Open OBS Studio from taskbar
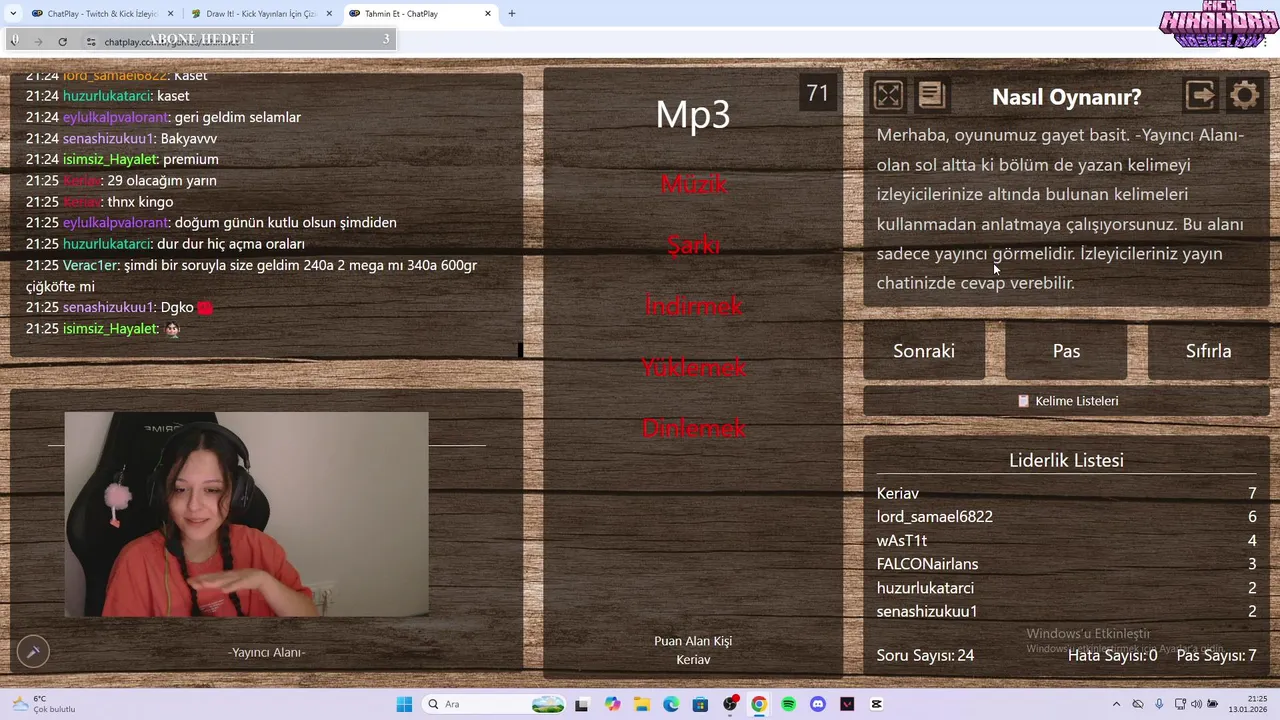This screenshot has width=1280, height=720. (730, 704)
